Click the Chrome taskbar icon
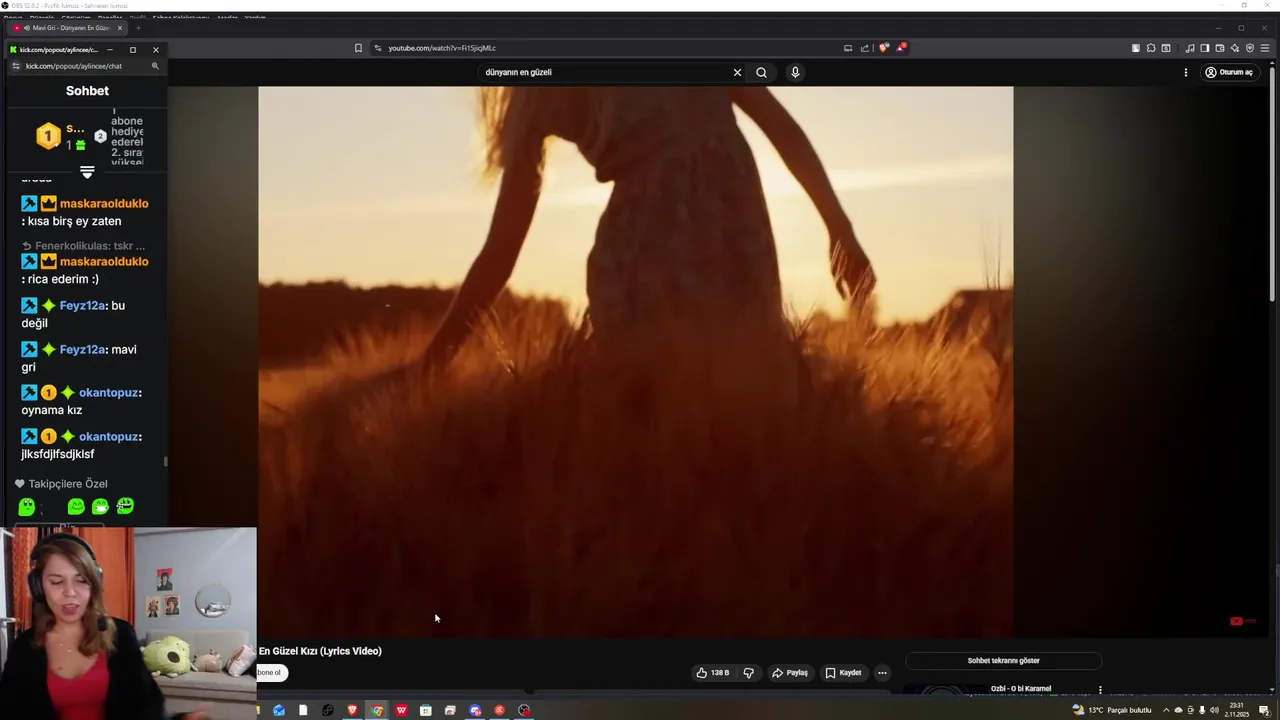This screenshot has height=720, width=1280. [377, 710]
